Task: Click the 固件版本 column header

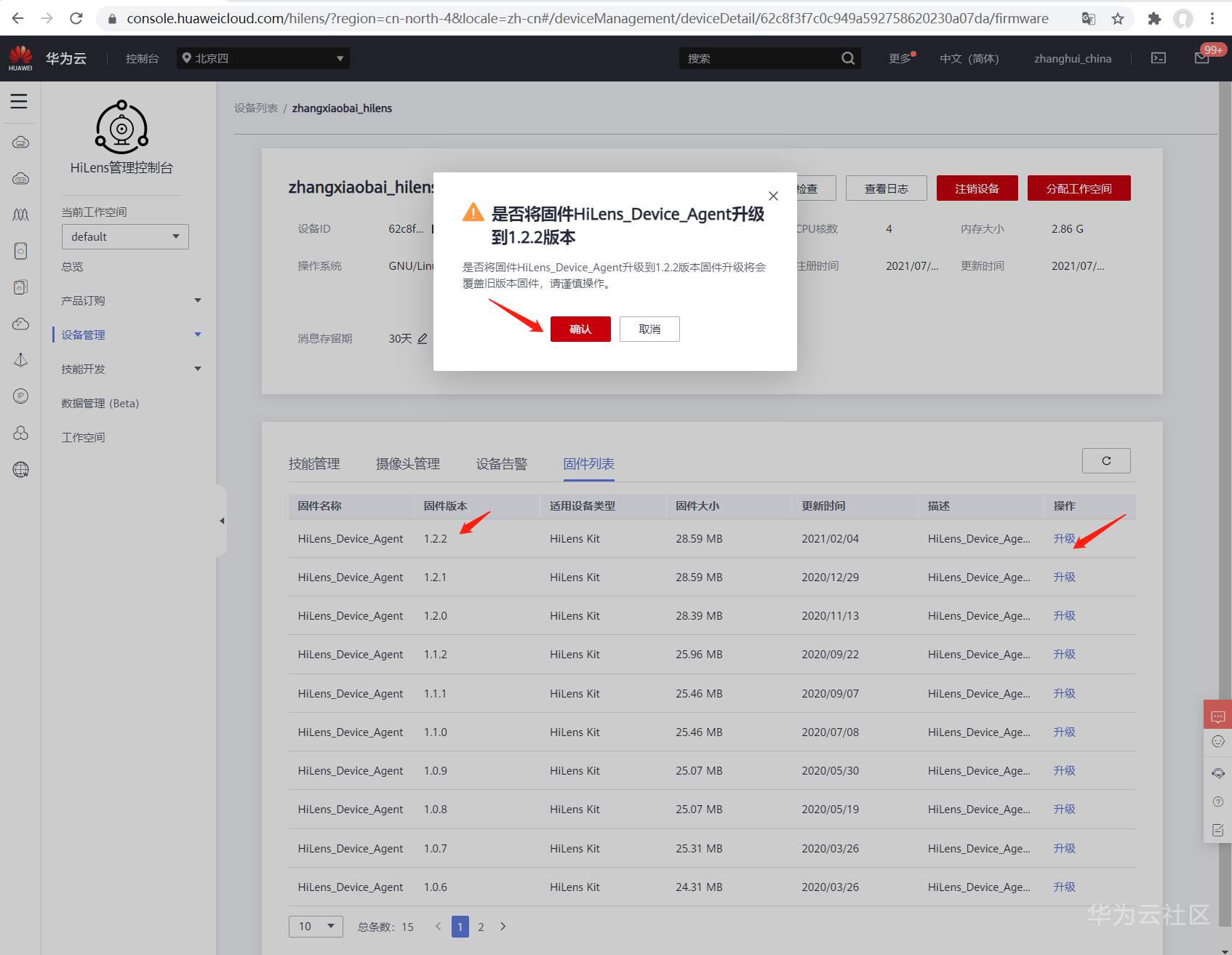Action: tap(446, 506)
